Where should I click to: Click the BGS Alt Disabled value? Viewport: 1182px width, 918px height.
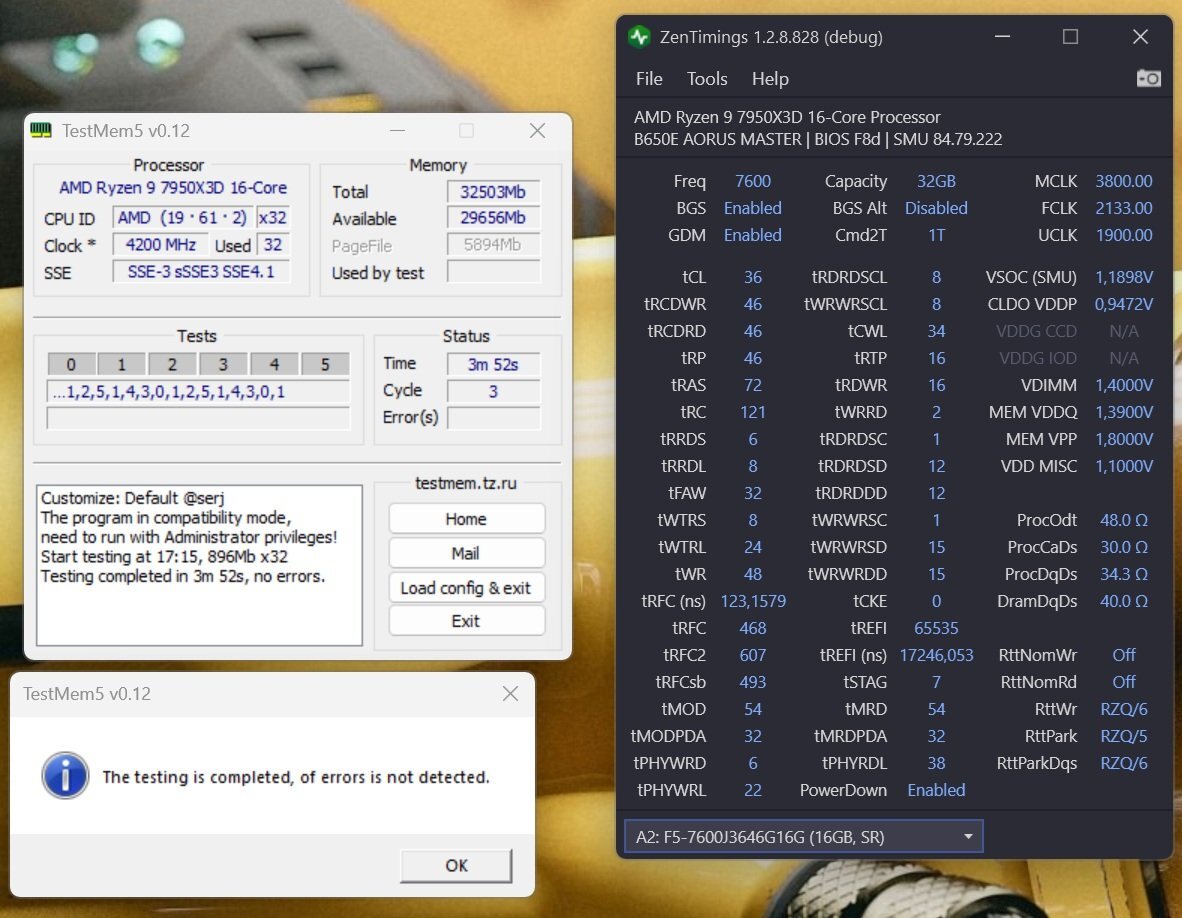coord(936,208)
